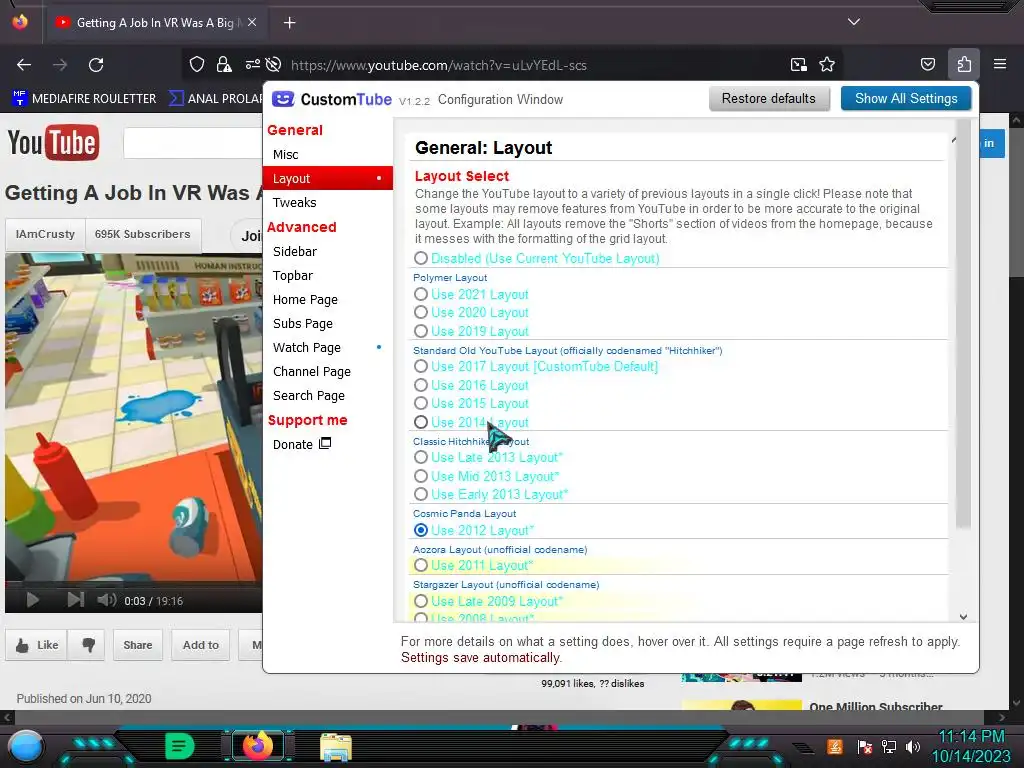This screenshot has height=768, width=1024.
Task: Reload the current page
Action: (x=96, y=65)
